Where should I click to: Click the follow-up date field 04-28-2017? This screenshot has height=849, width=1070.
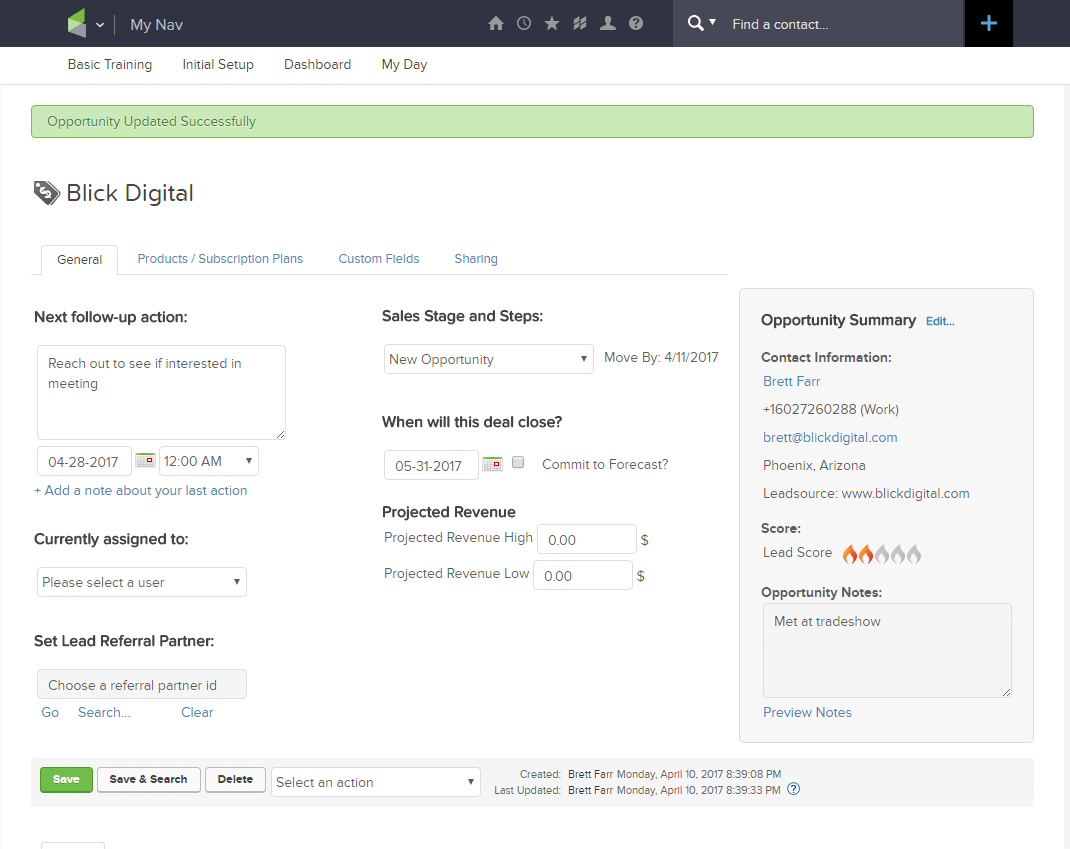(x=84, y=461)
